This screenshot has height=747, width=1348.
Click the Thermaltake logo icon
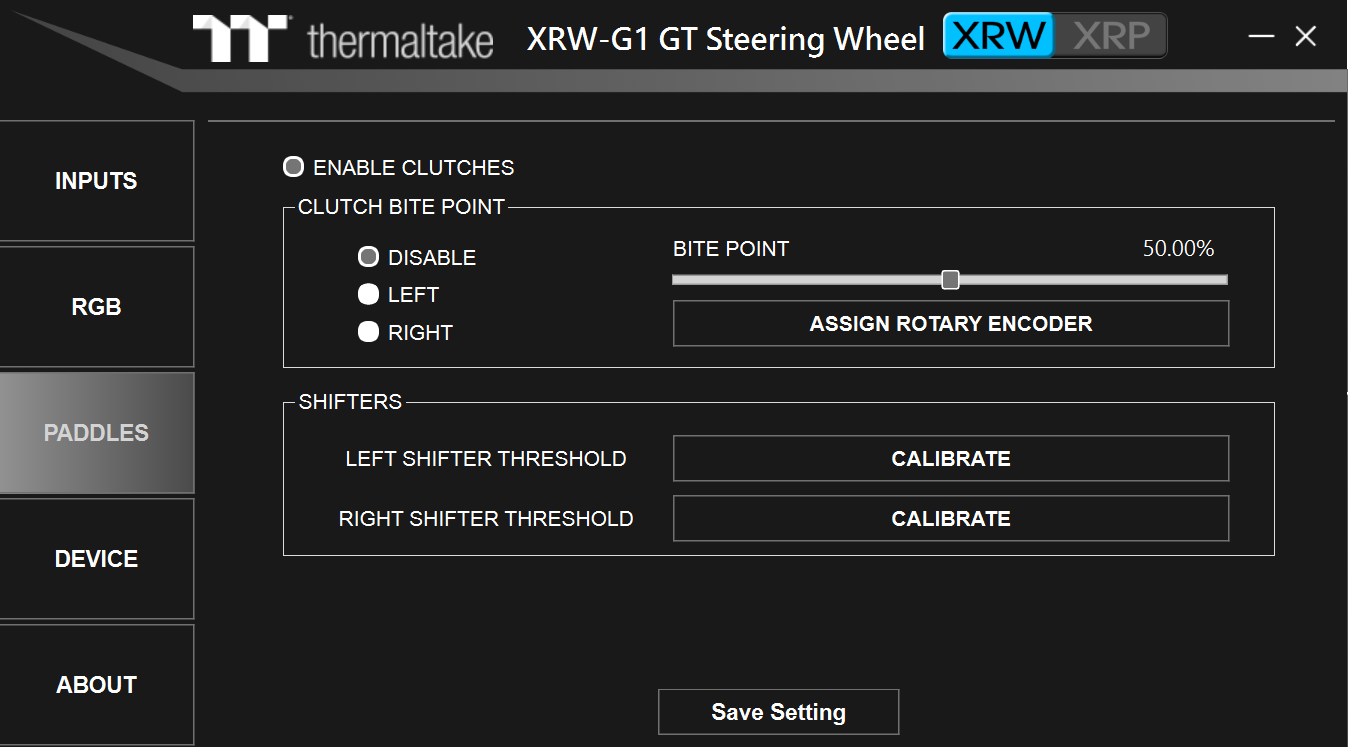239,37
